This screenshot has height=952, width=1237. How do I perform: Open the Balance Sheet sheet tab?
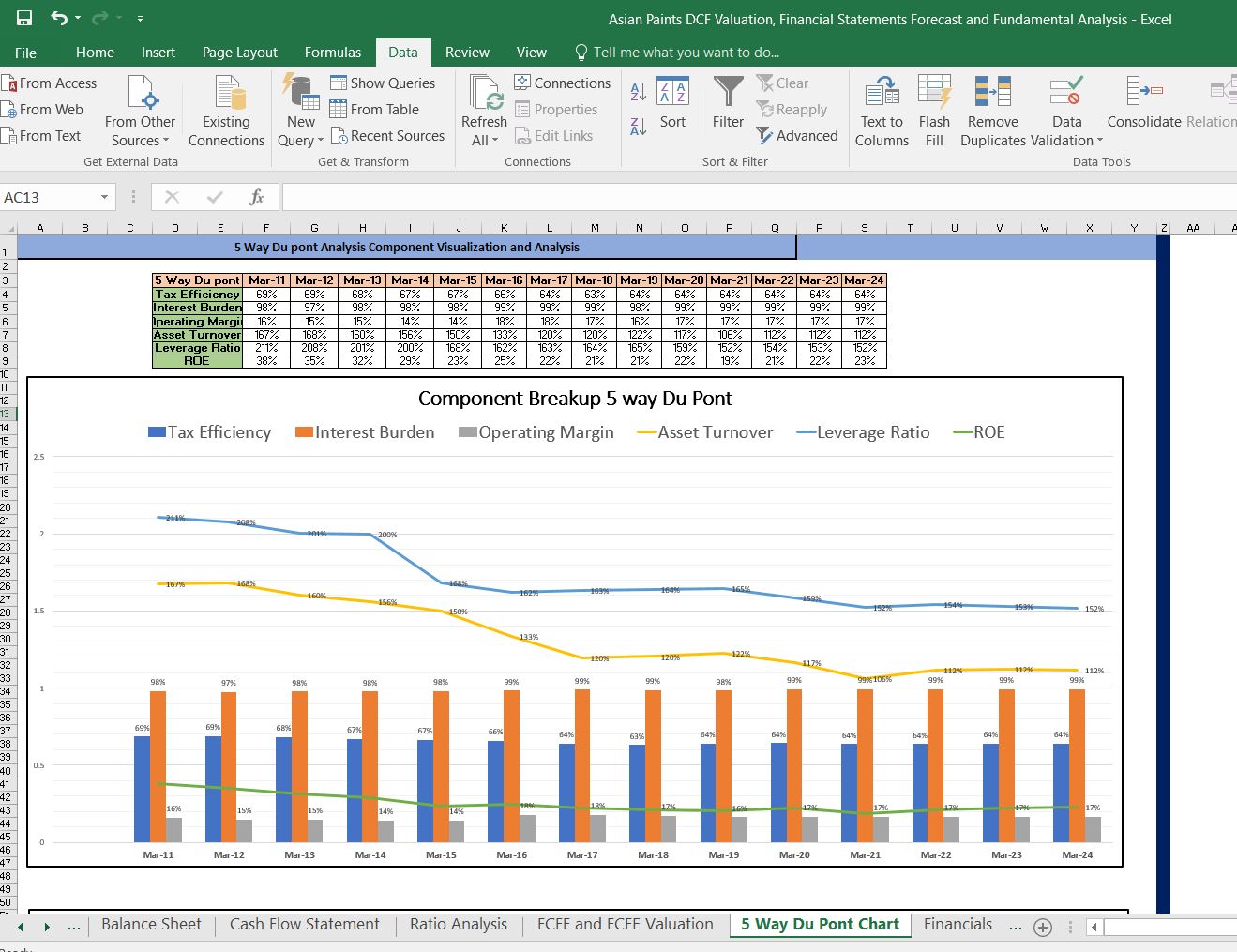(x=151, y=925)
